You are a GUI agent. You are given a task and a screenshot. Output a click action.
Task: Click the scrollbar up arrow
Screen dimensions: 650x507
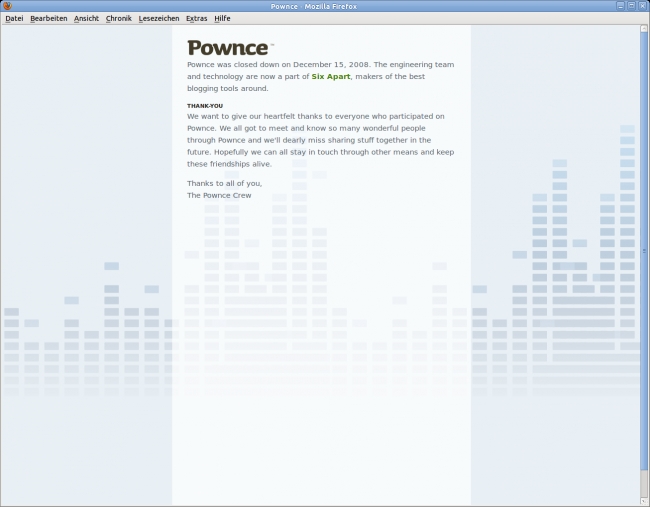(x=644, y=29)
